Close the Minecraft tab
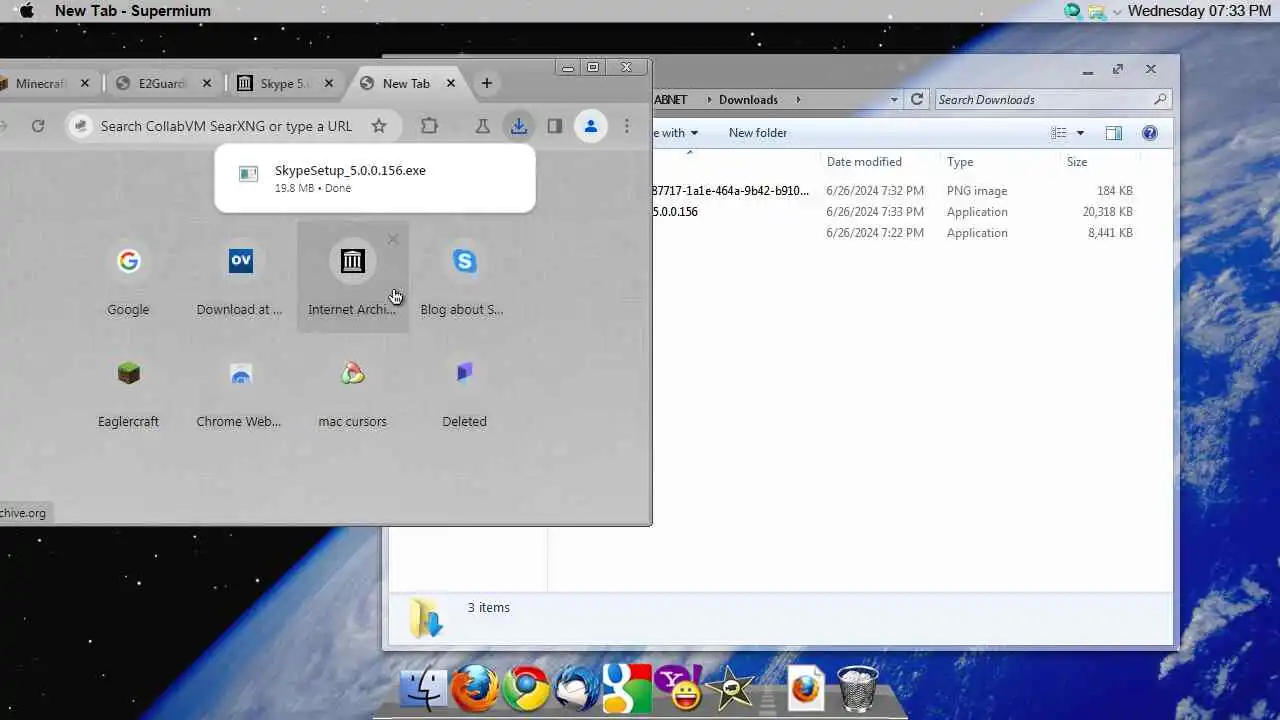 tap(85, 84)
